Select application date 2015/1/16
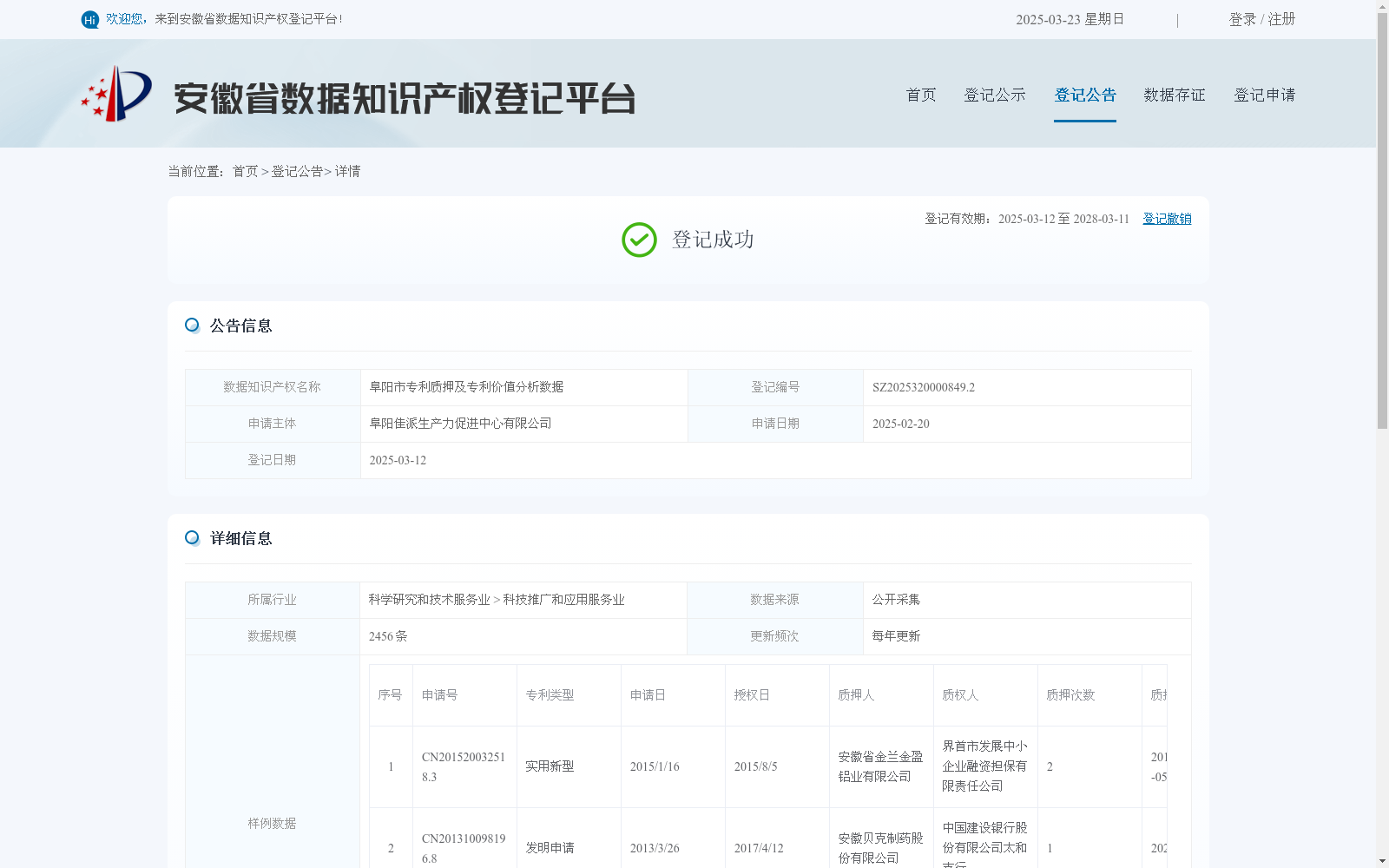This screenshot has height=868, width=1389. (655, 766)
